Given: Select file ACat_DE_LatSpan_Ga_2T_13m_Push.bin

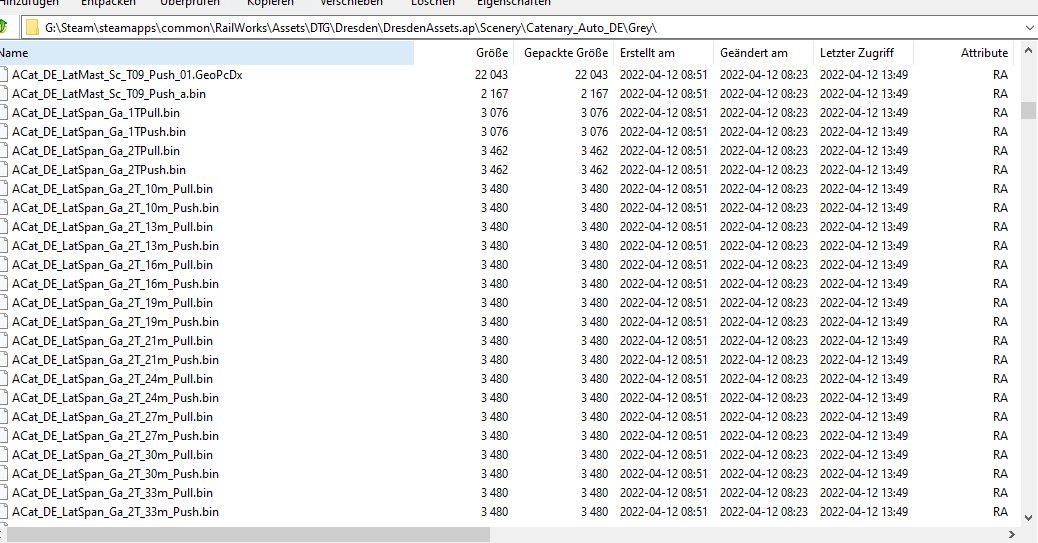Looking at the screenshot, I should coord(115,246).
